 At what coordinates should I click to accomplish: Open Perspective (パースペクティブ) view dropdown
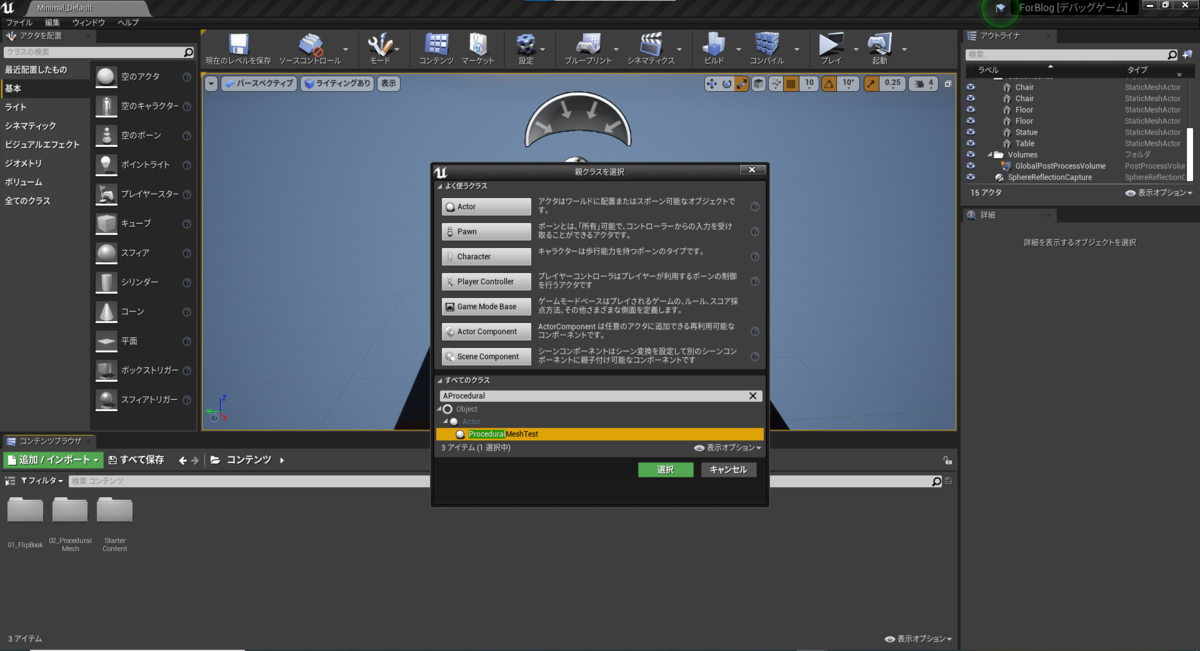pyautogui.click(x=259, y=84)
